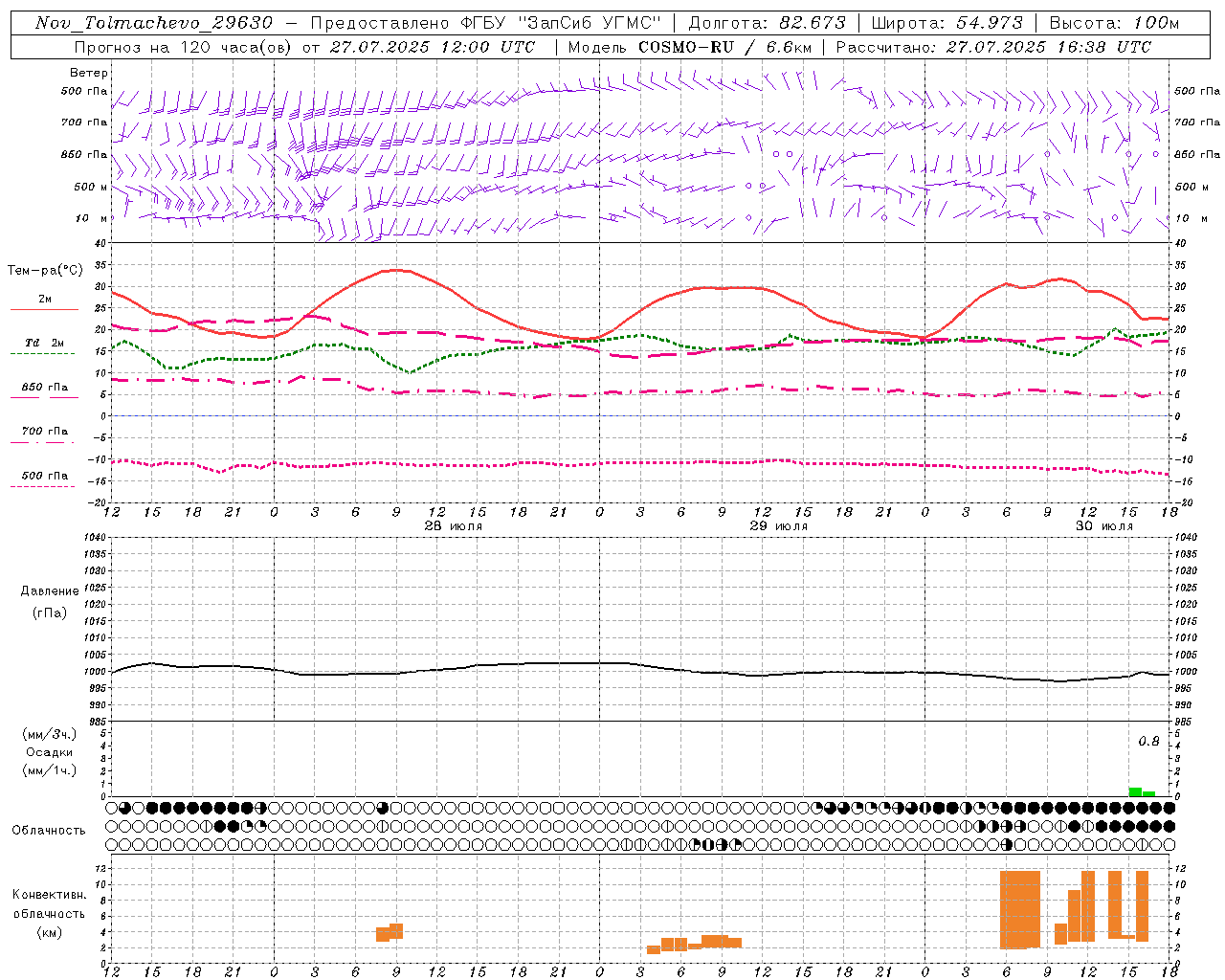
Task: Click the (км) convective height unit label
Action: 50,932
